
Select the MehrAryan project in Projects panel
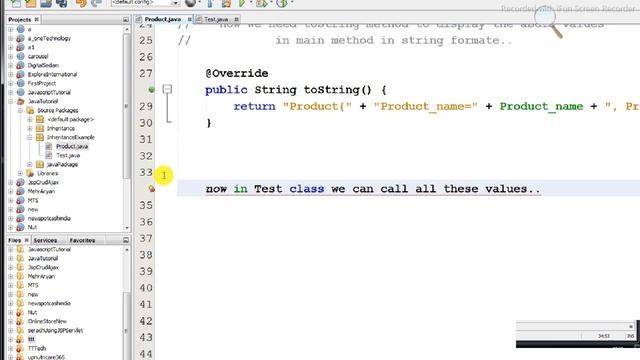[41, 191]
